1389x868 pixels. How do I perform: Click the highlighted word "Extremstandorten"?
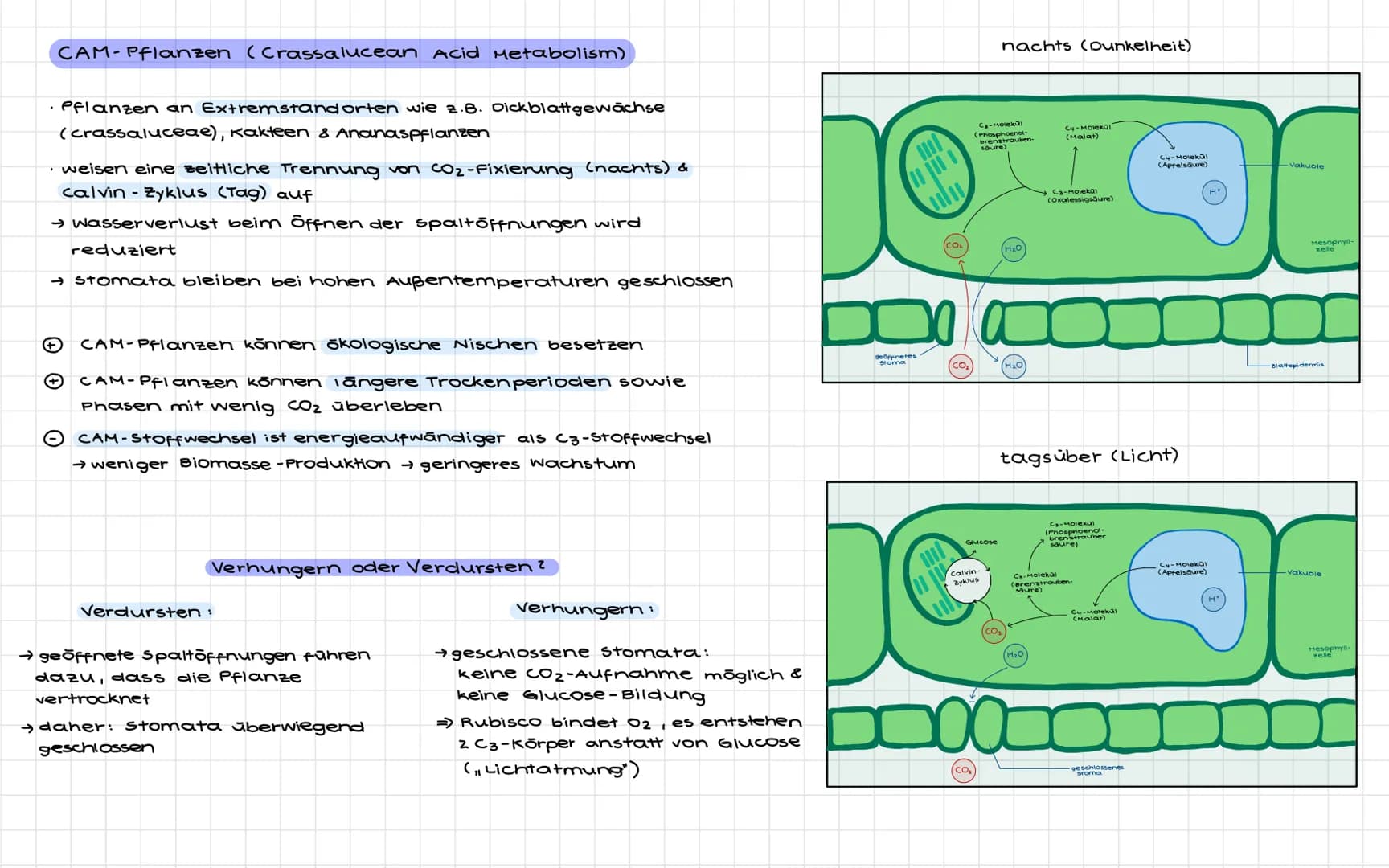coord(300,108)
